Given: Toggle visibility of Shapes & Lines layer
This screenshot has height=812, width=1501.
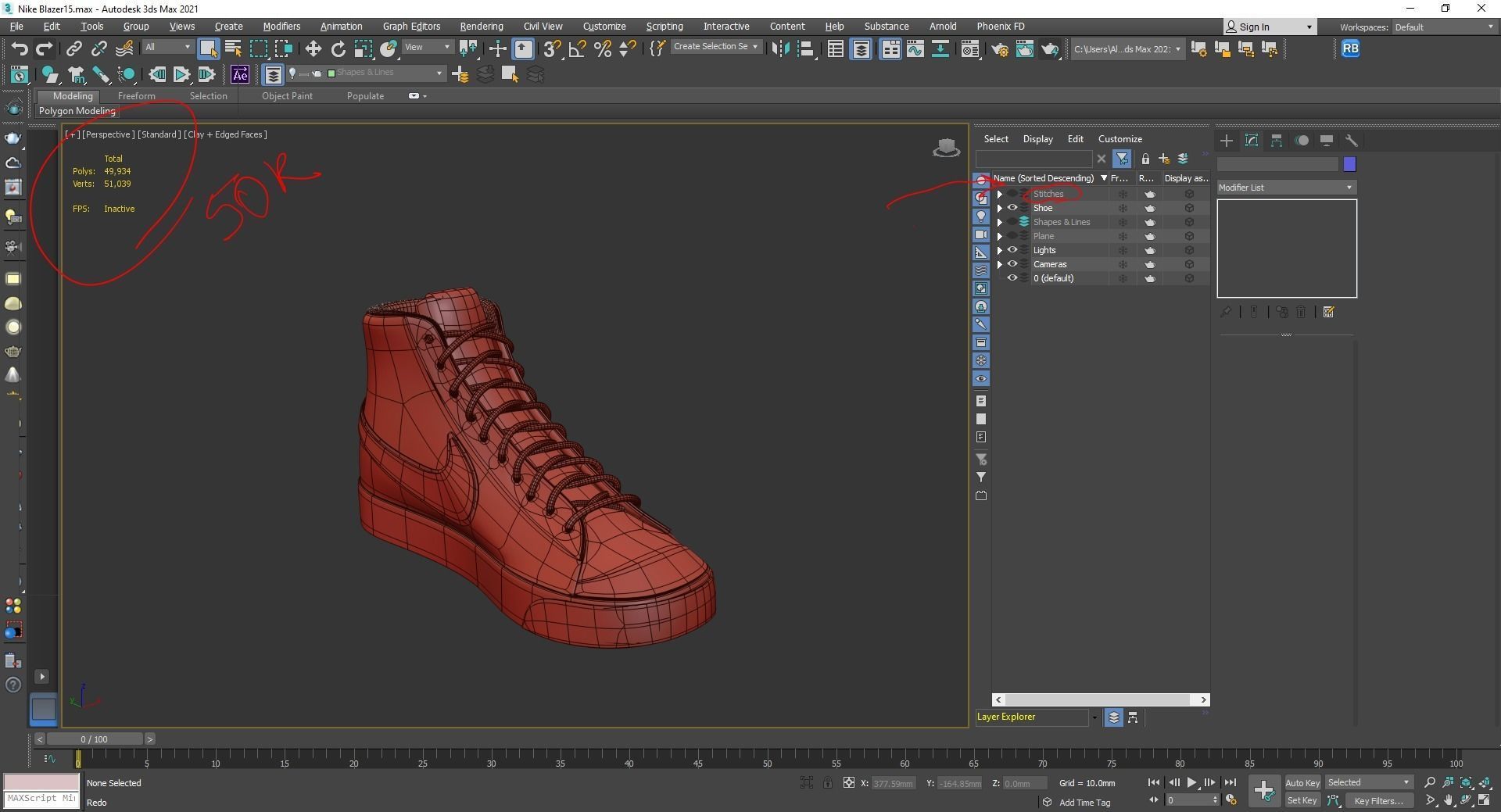Looking at the screenshot, I should [x=1012, y=222].
